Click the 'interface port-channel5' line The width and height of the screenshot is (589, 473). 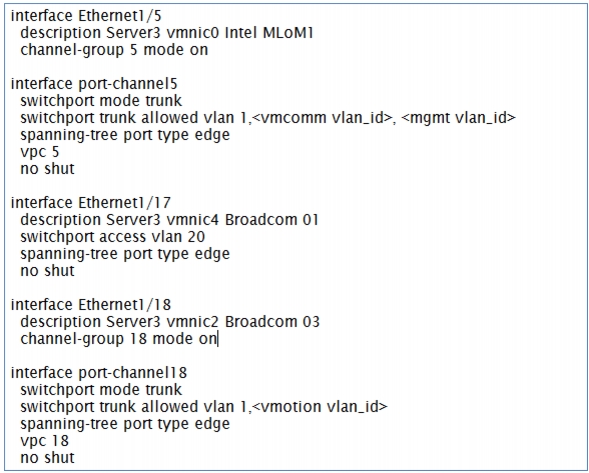click(94, 84)
